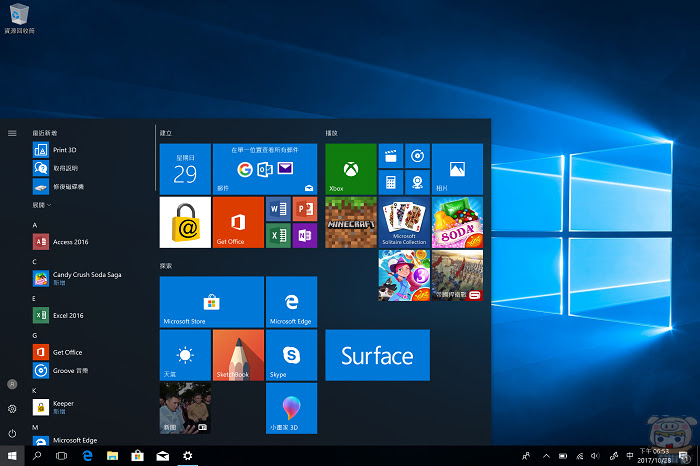The height and width of the screenshot is (466, 700).
Task: Open taskbar search magnifier
Action: coord(37,456)
